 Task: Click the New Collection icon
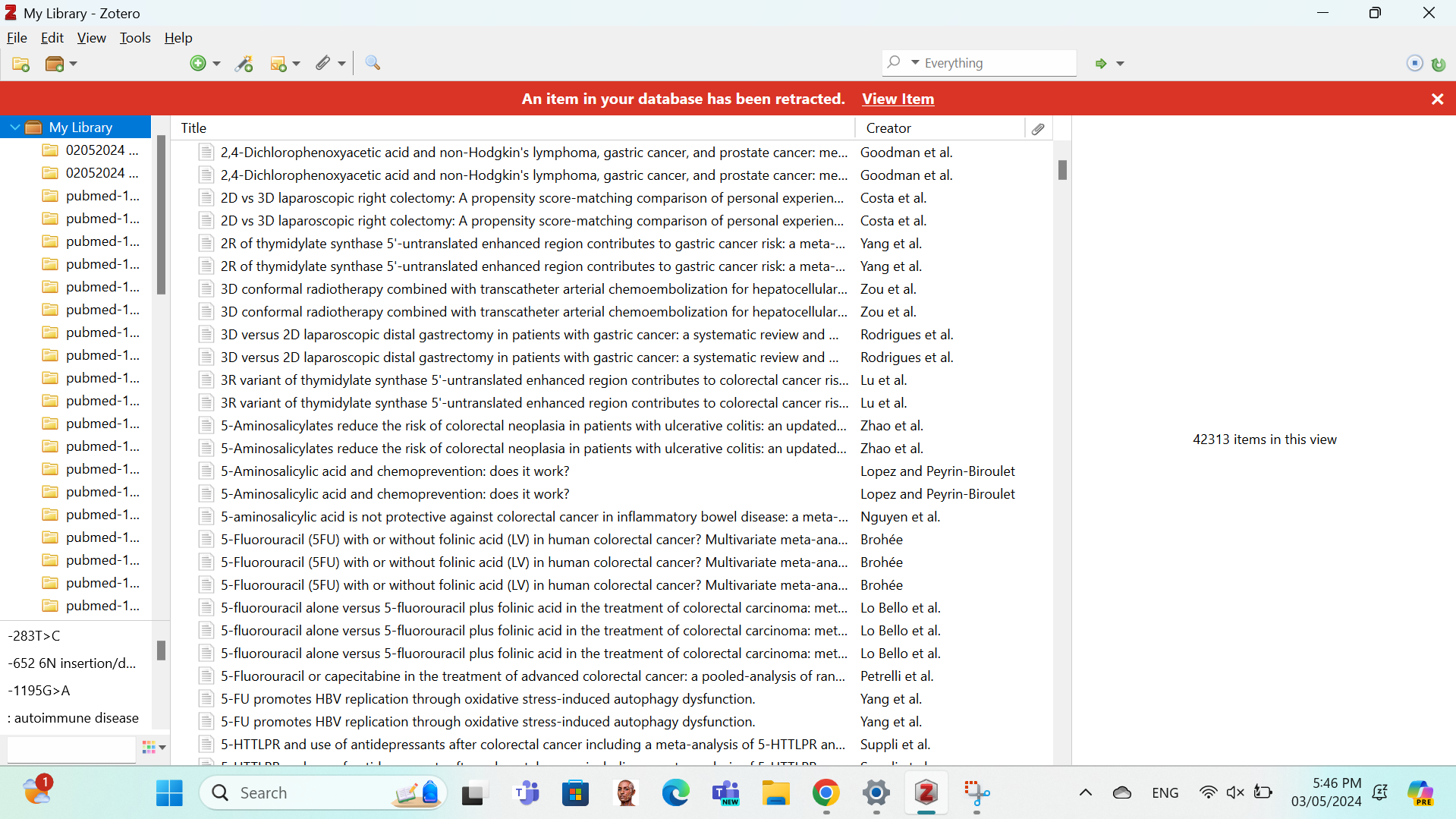click(21, 64)
